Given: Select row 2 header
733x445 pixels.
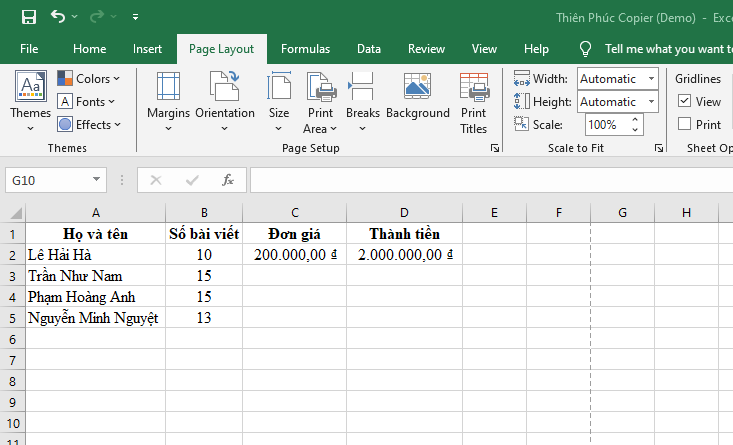Looking at the screenshot, I should [x=13, y=255].
